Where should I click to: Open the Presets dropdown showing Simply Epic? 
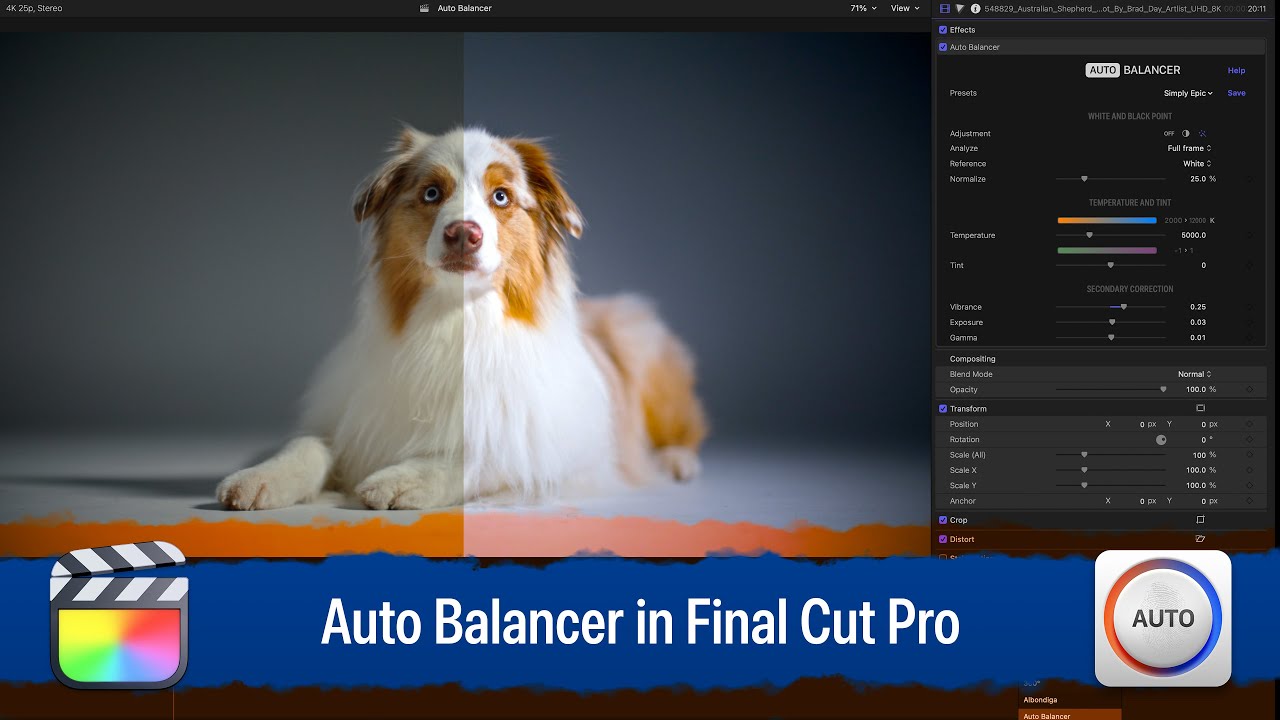point(1187,93)
